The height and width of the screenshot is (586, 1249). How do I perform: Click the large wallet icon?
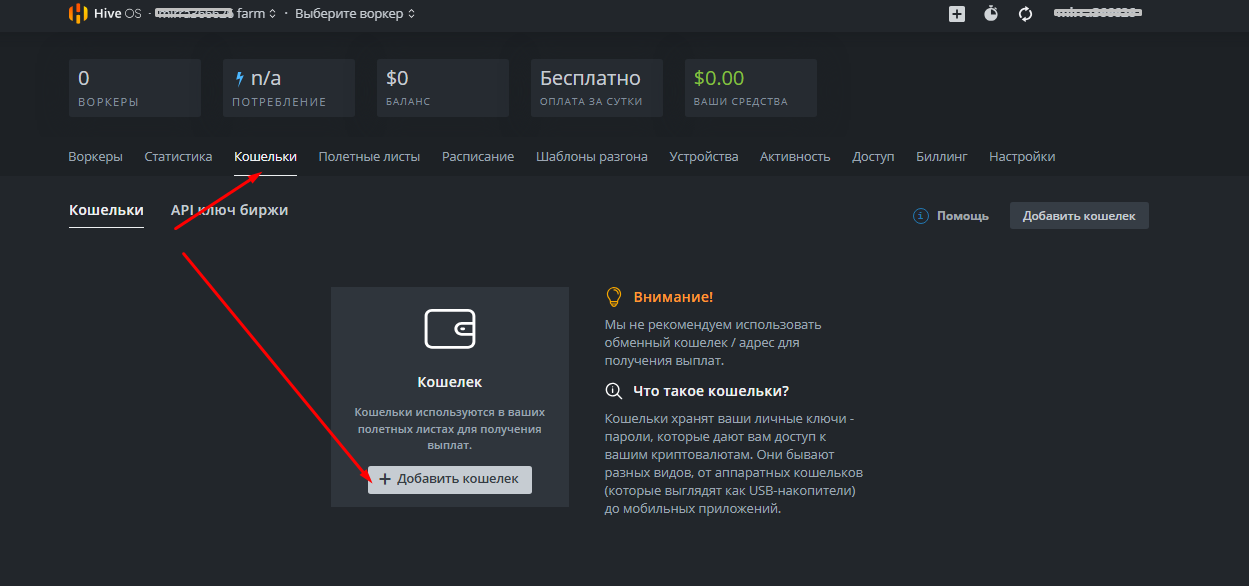pos(450,328)
